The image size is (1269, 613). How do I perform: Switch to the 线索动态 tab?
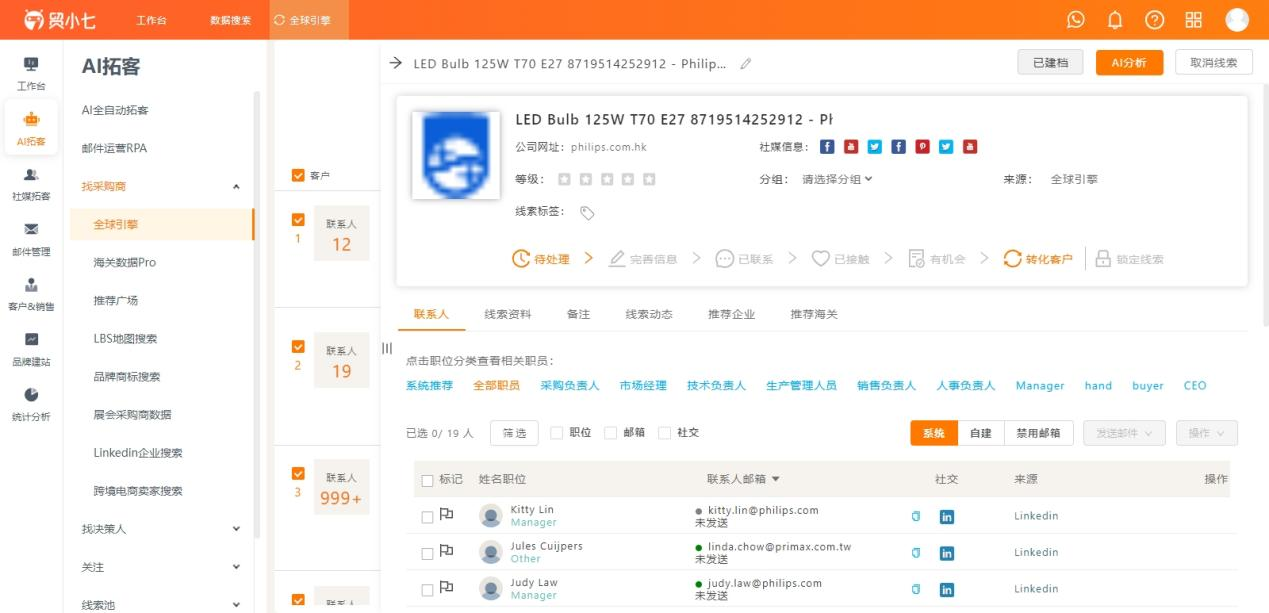[649, 314]
